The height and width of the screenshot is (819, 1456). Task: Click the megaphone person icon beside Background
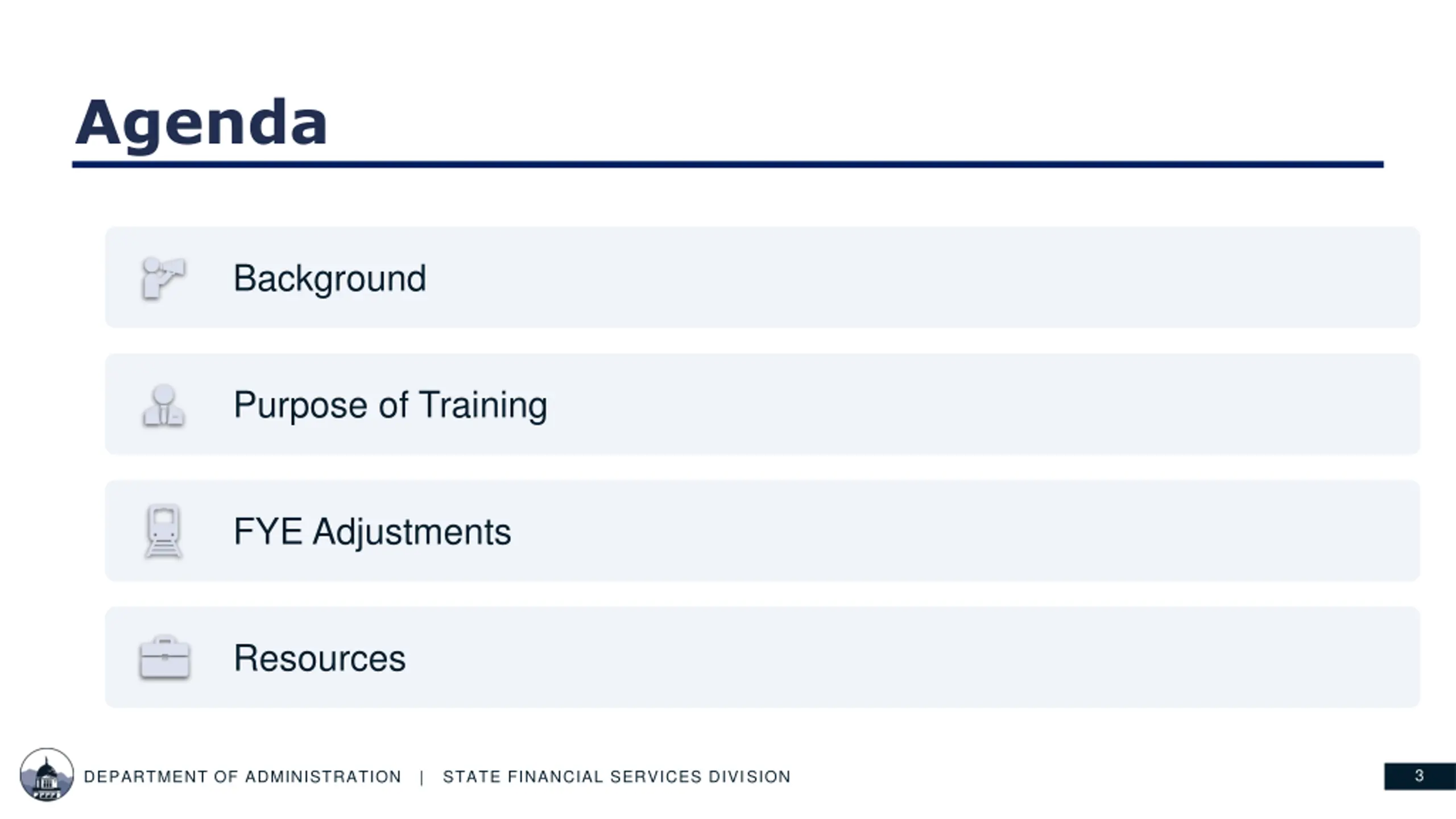click(x=163, y=278)
